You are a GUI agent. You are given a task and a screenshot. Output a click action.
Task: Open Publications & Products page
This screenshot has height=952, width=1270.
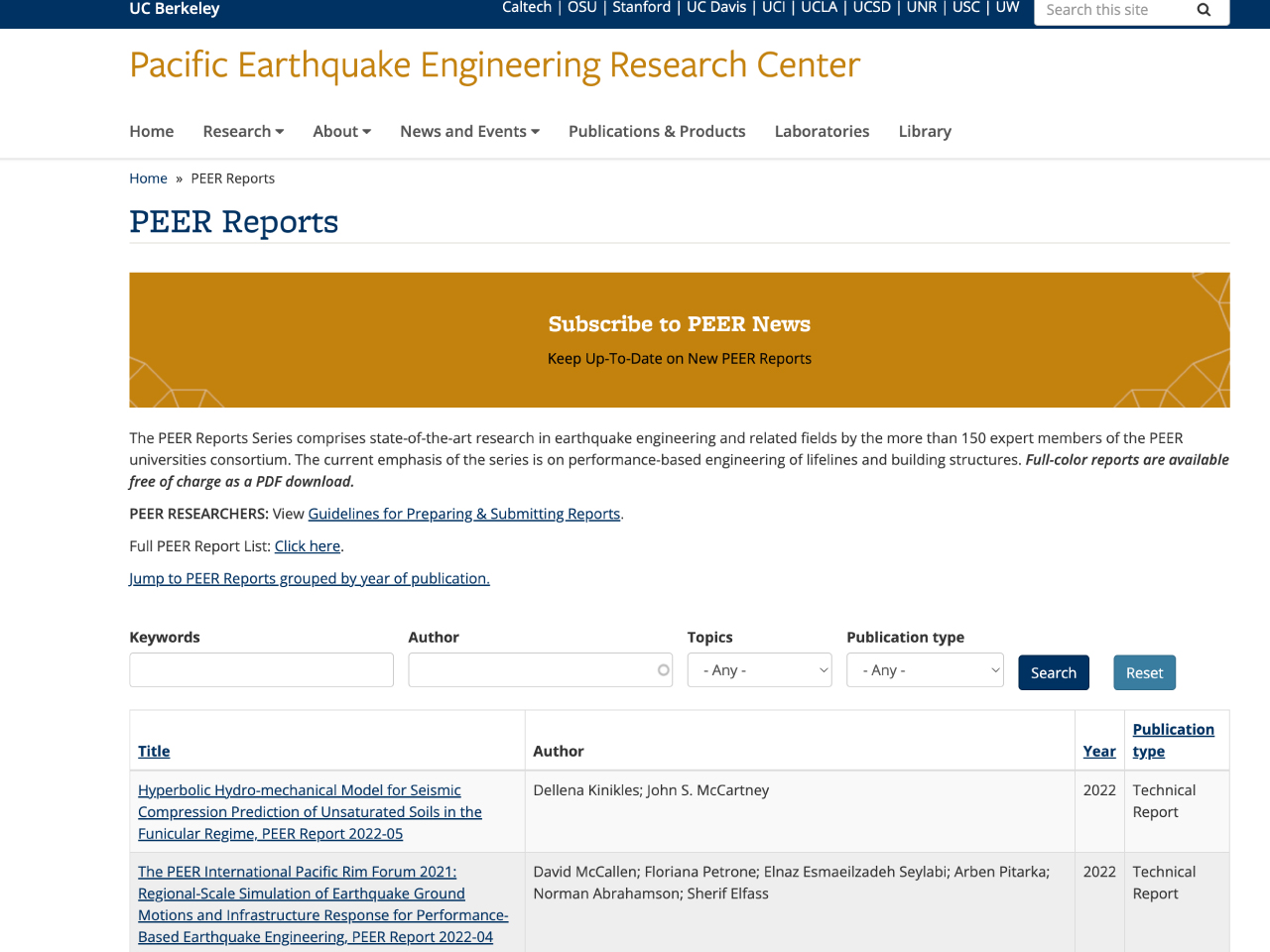click(x=657, y=131)
